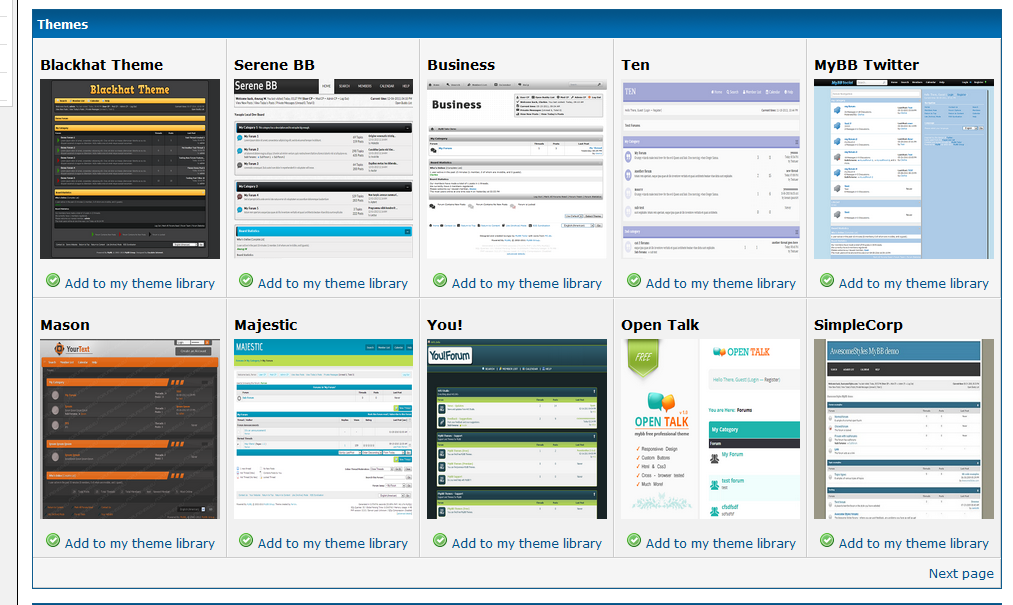
Task: Open the SimpleCorp preview thumbnail
Action: click(904, 429)
